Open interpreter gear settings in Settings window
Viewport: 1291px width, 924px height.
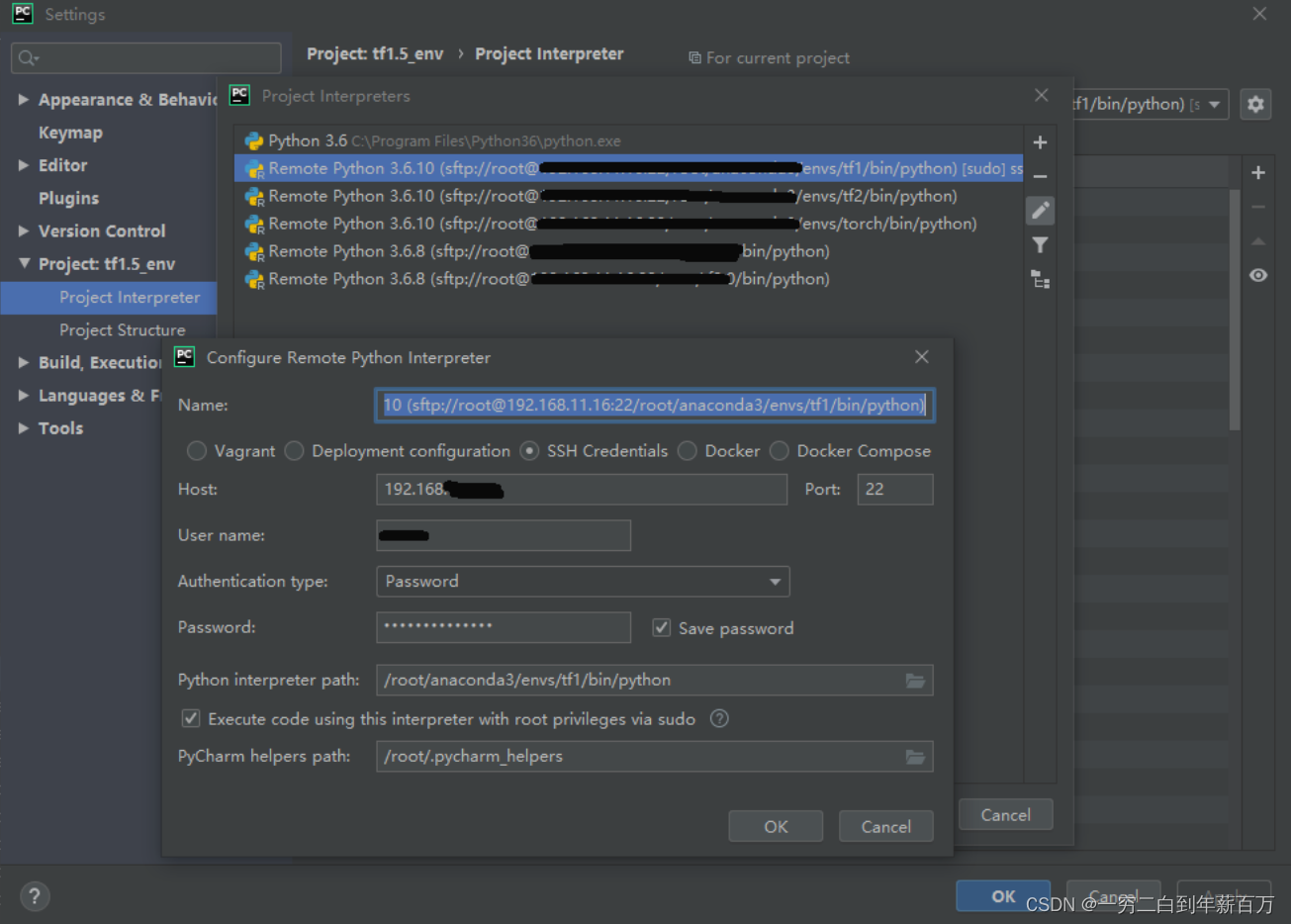(1255, 104)
